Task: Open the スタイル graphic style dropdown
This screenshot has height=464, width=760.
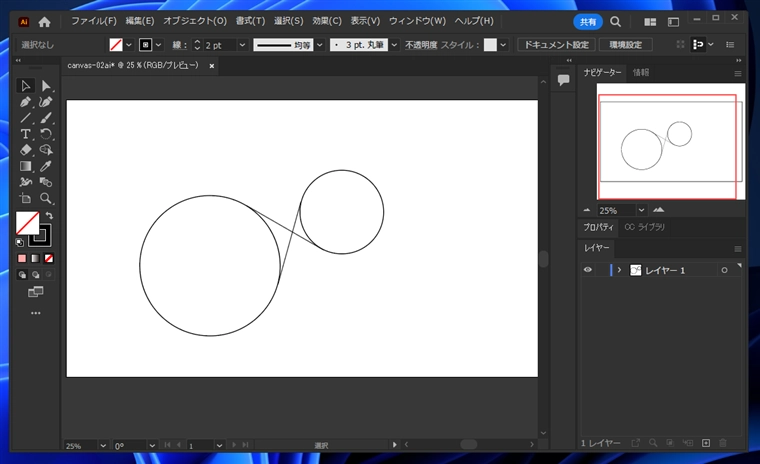Action: (503, 45)
